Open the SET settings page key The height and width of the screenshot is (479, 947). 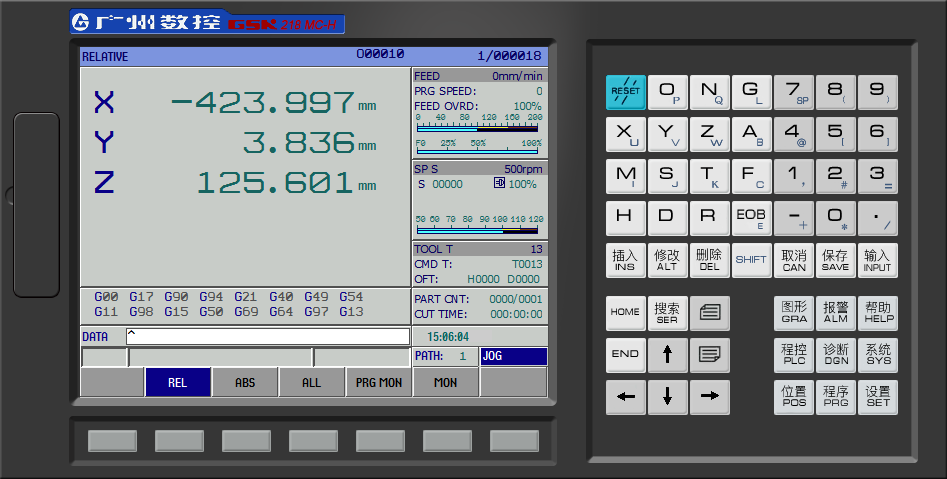pyautogui.click(x=877, y=397)
